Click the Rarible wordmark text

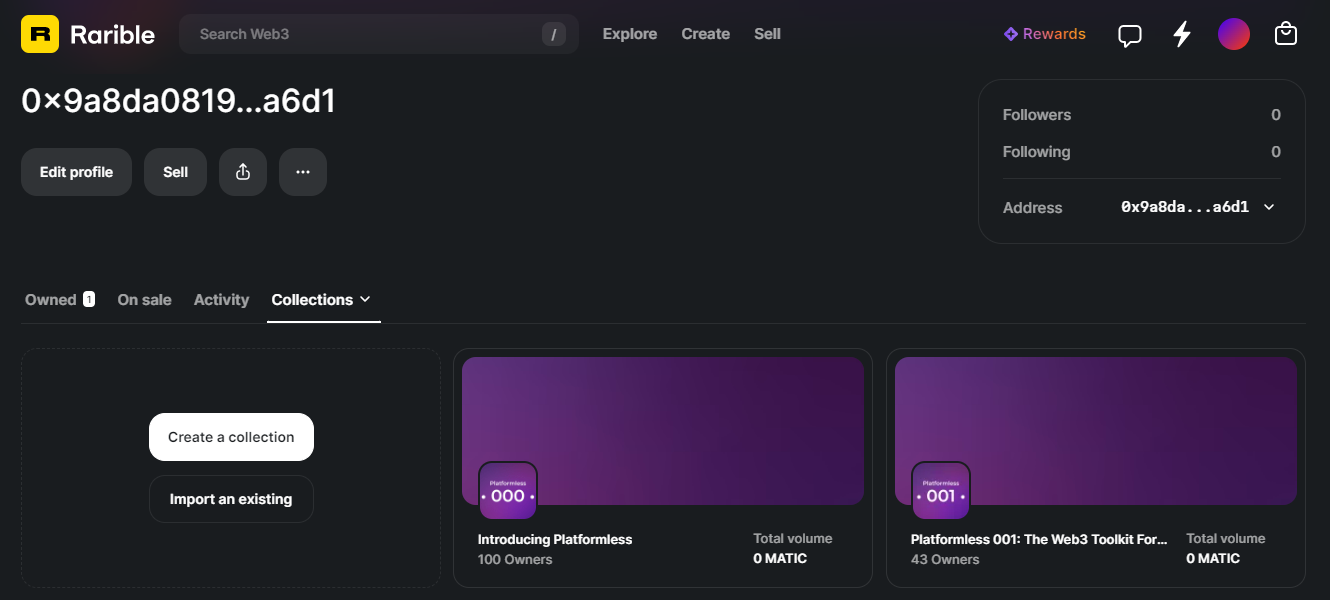coord(113,35)
